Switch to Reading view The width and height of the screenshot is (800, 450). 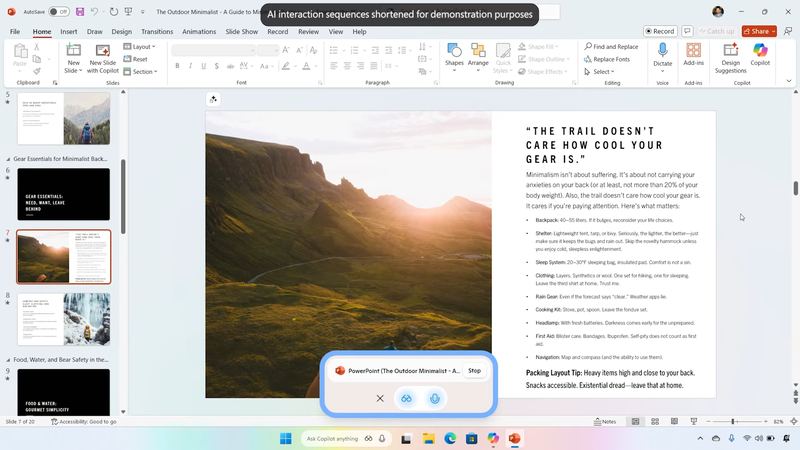pos(674,421)
